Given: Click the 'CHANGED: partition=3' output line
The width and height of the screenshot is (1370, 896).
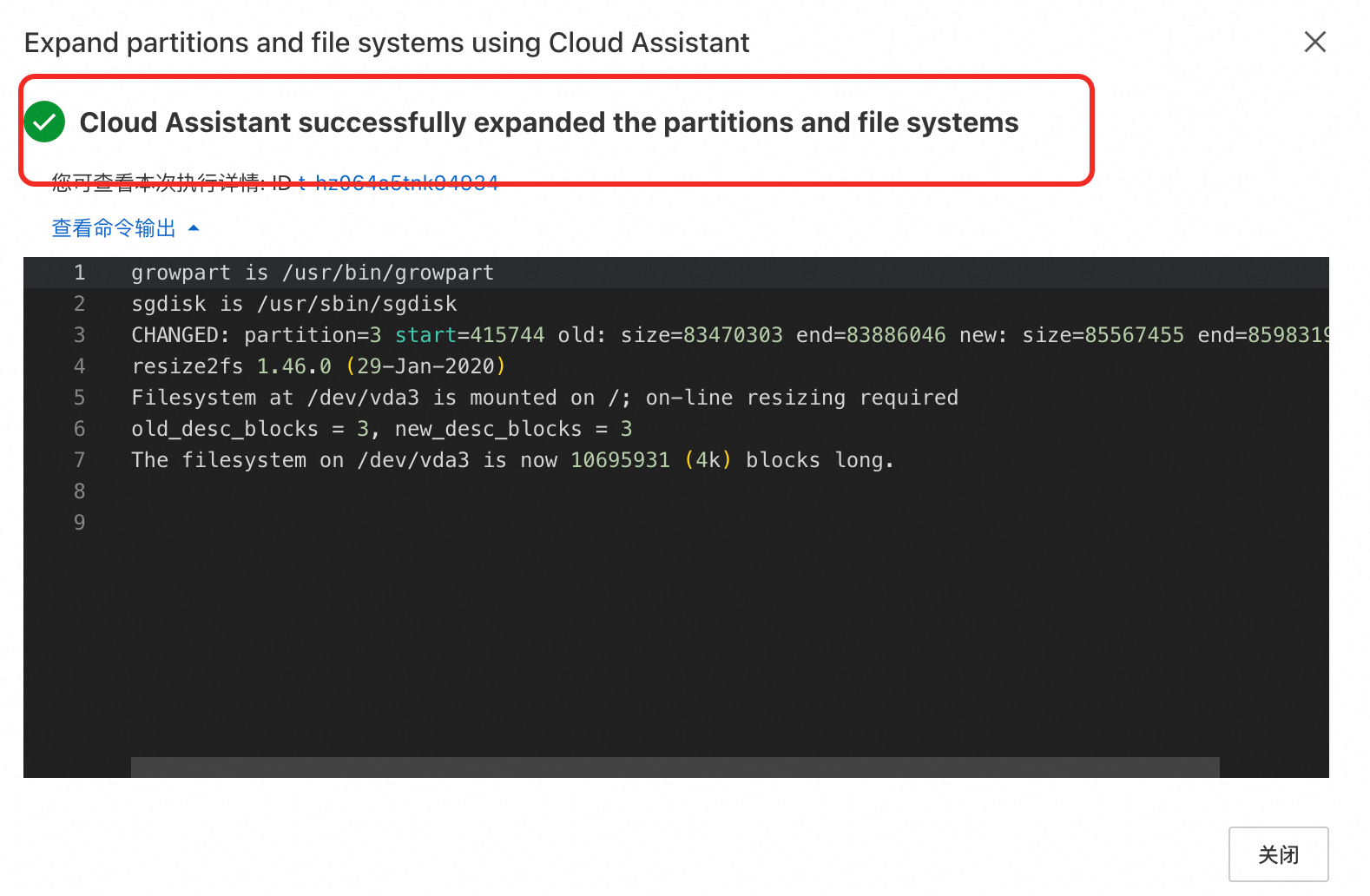Looking at the screenshot, I should [729, 335].
